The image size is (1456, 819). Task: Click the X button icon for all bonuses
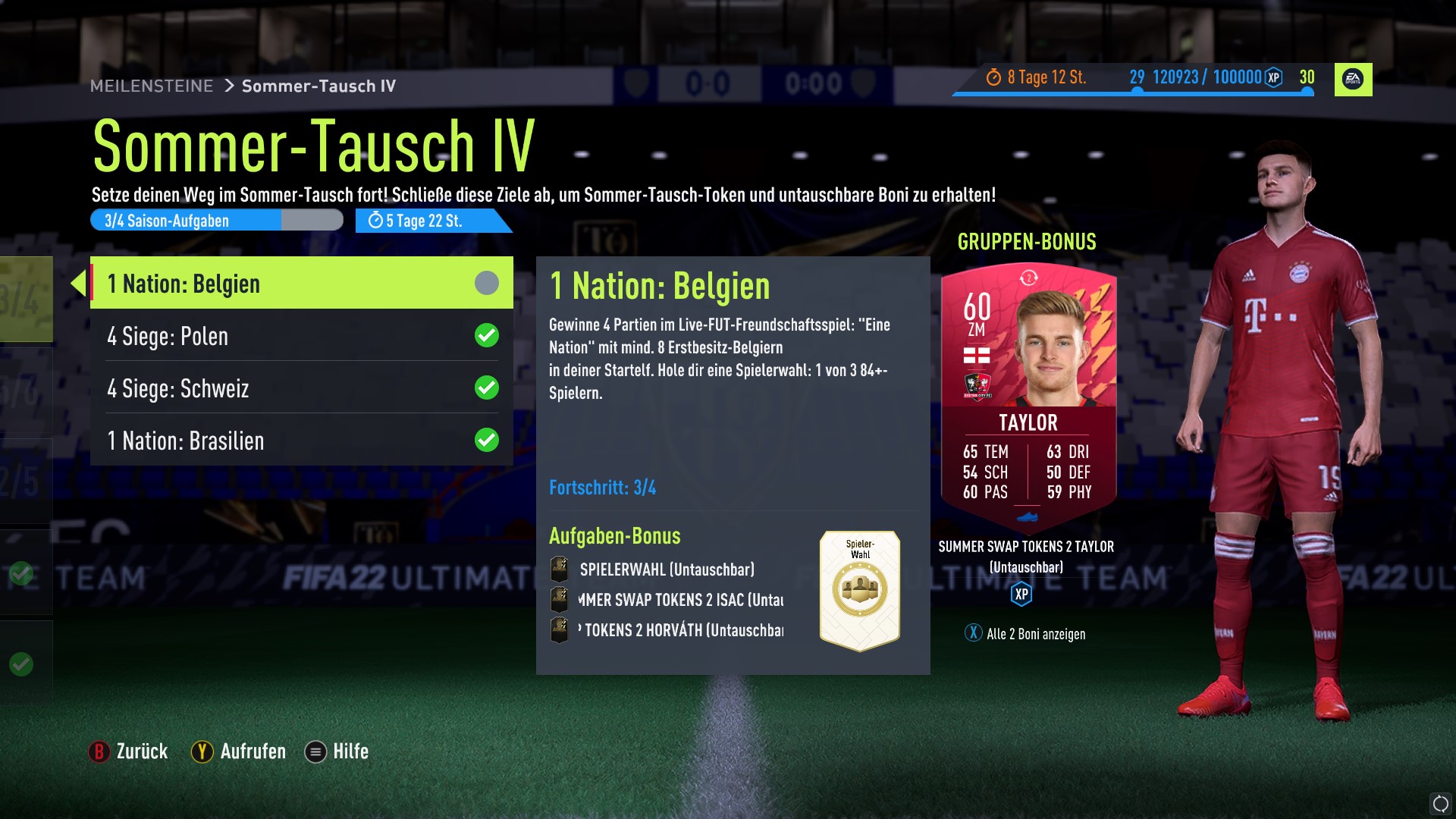tap(974, 633)
